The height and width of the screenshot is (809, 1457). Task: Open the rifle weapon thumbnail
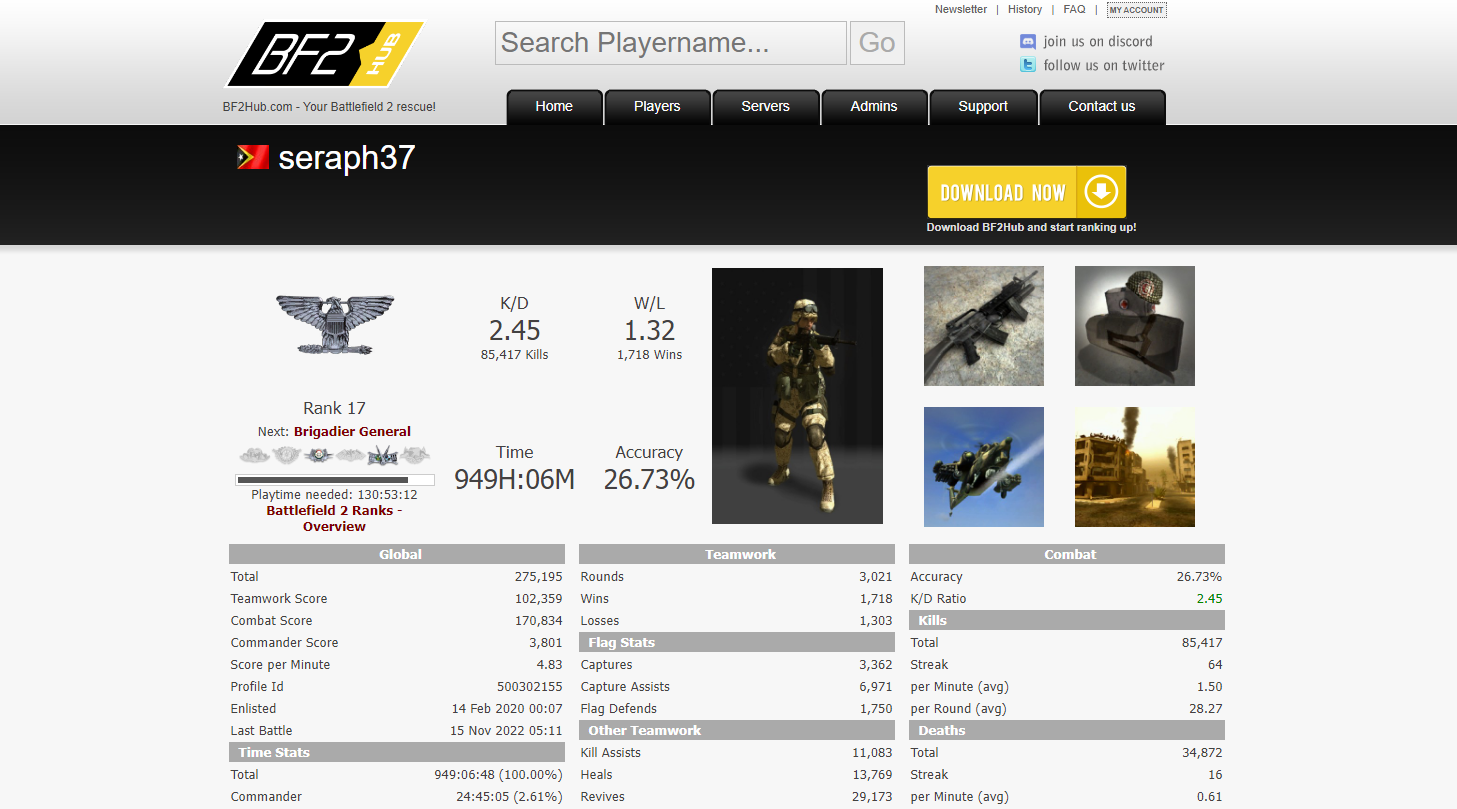tap(984, 326)
